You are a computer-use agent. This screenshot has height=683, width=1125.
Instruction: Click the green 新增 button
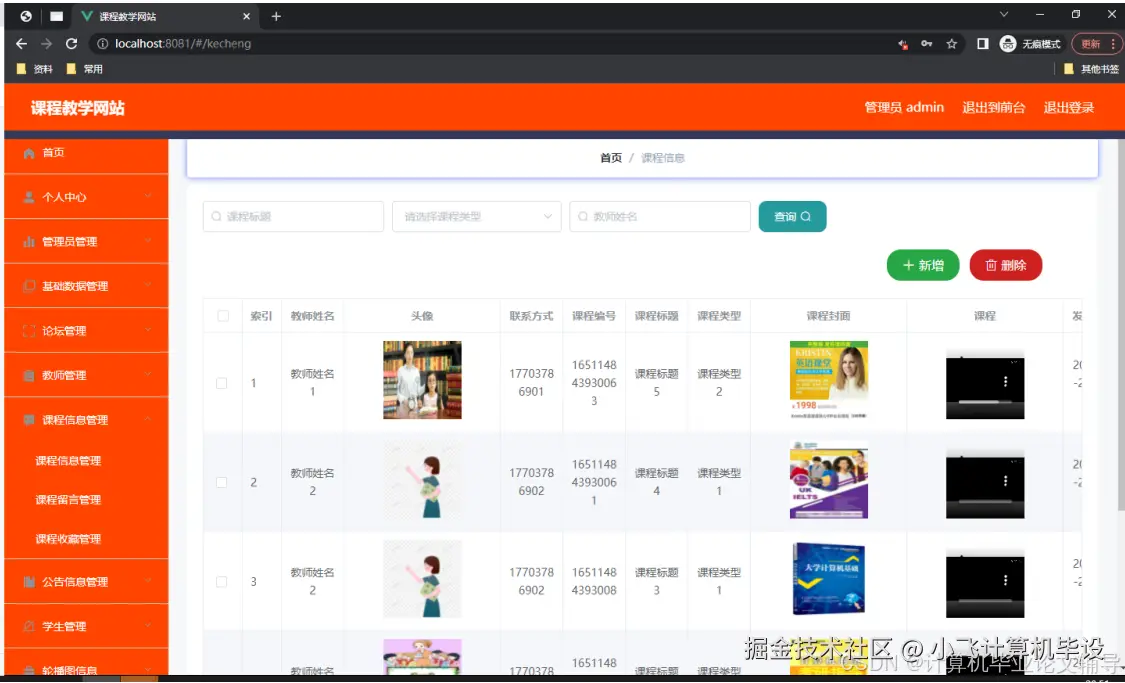[x=922, y=266]
